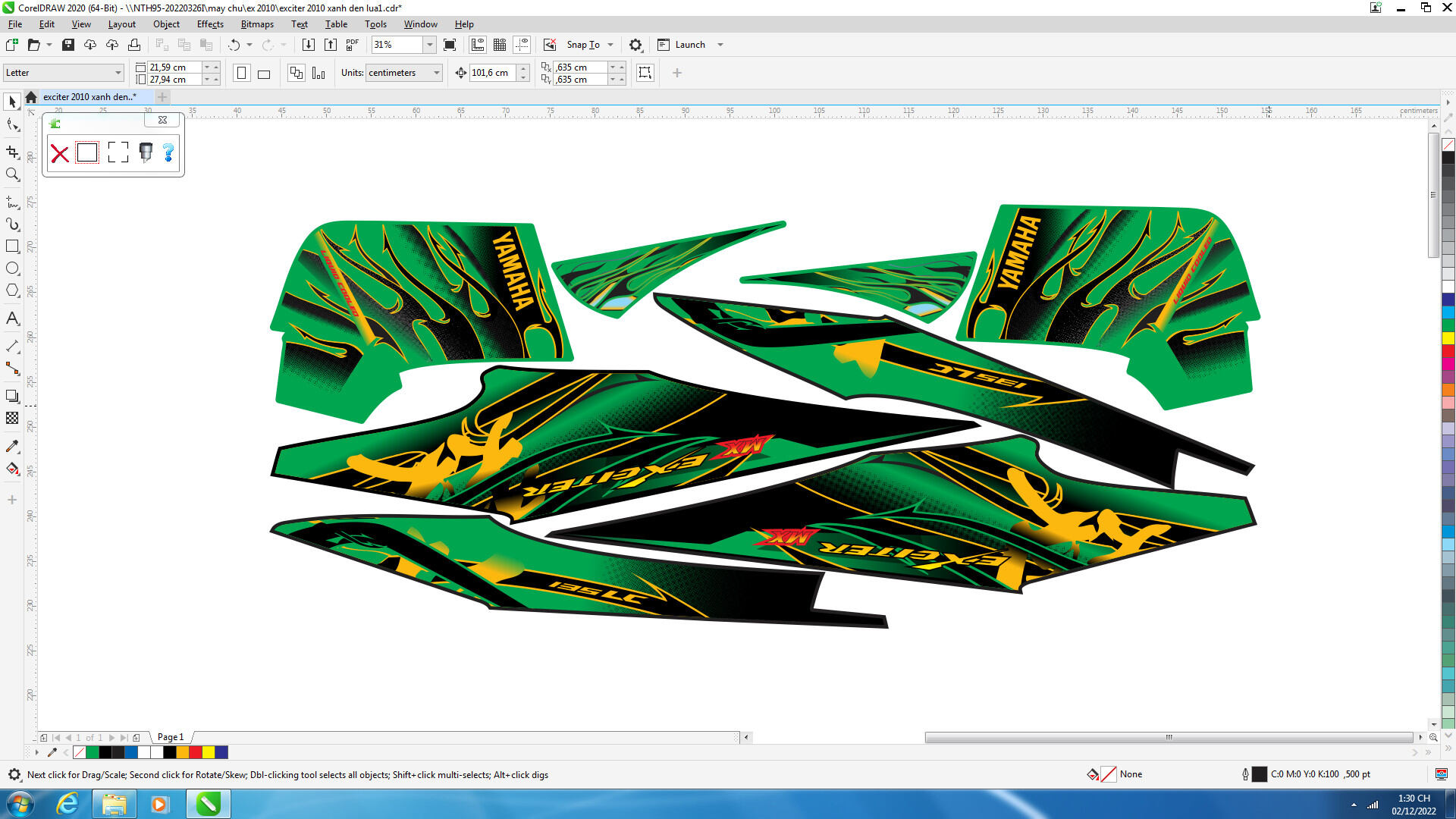This screenshot has width=1456, height=819.
Task: Open the Layout menu
Action: [x=121, y=24]
